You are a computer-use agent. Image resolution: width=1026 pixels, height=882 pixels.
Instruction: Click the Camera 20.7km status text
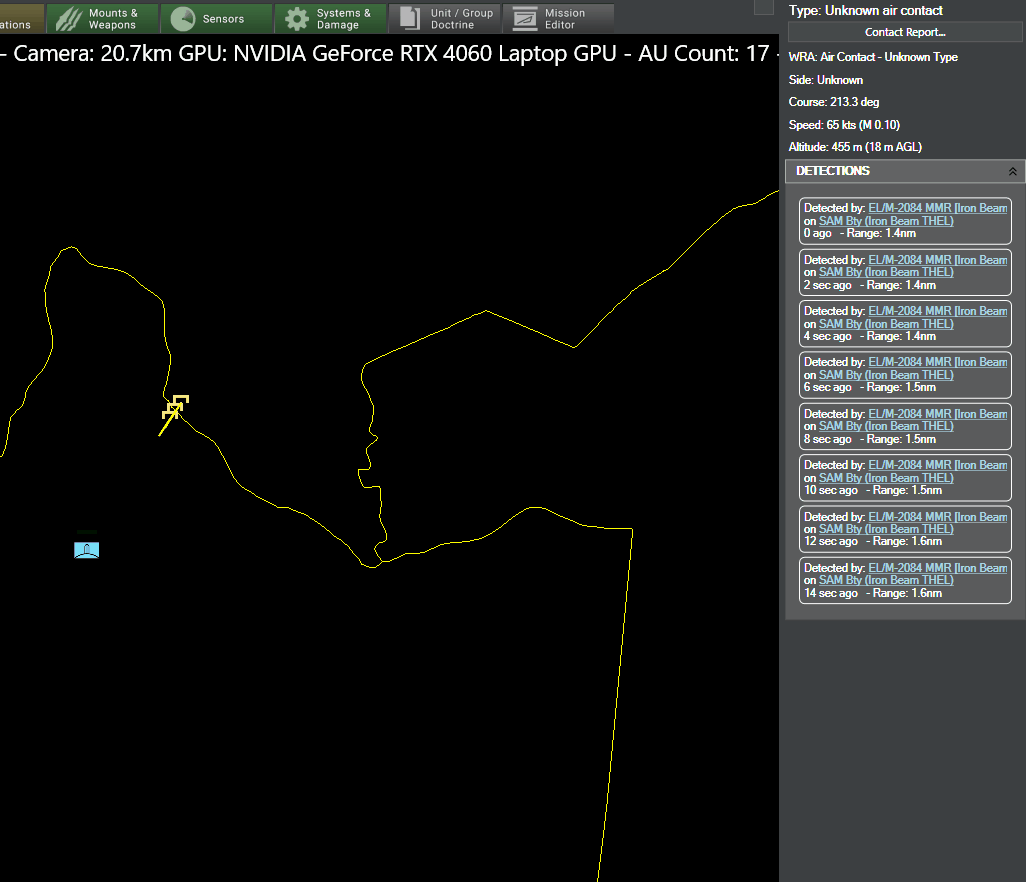coord(92,54)
